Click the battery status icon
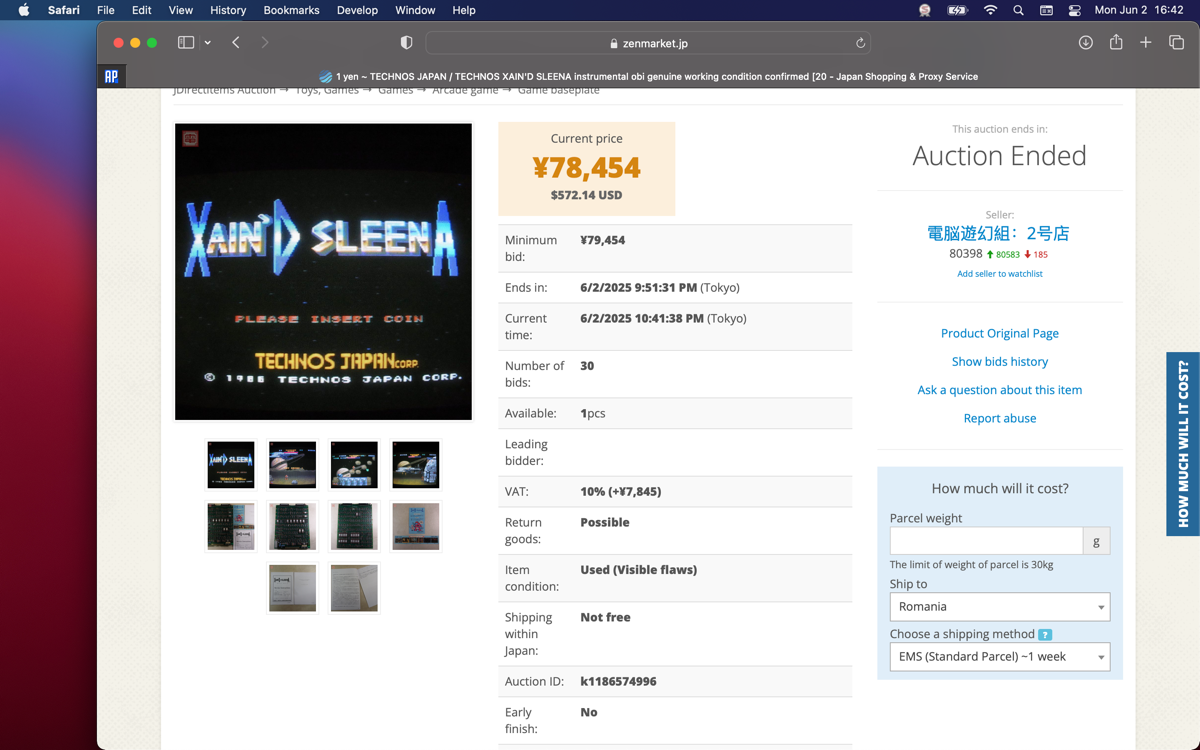Screen dimensions: 1200x750 pyautogui.click(x=957, y=10)
